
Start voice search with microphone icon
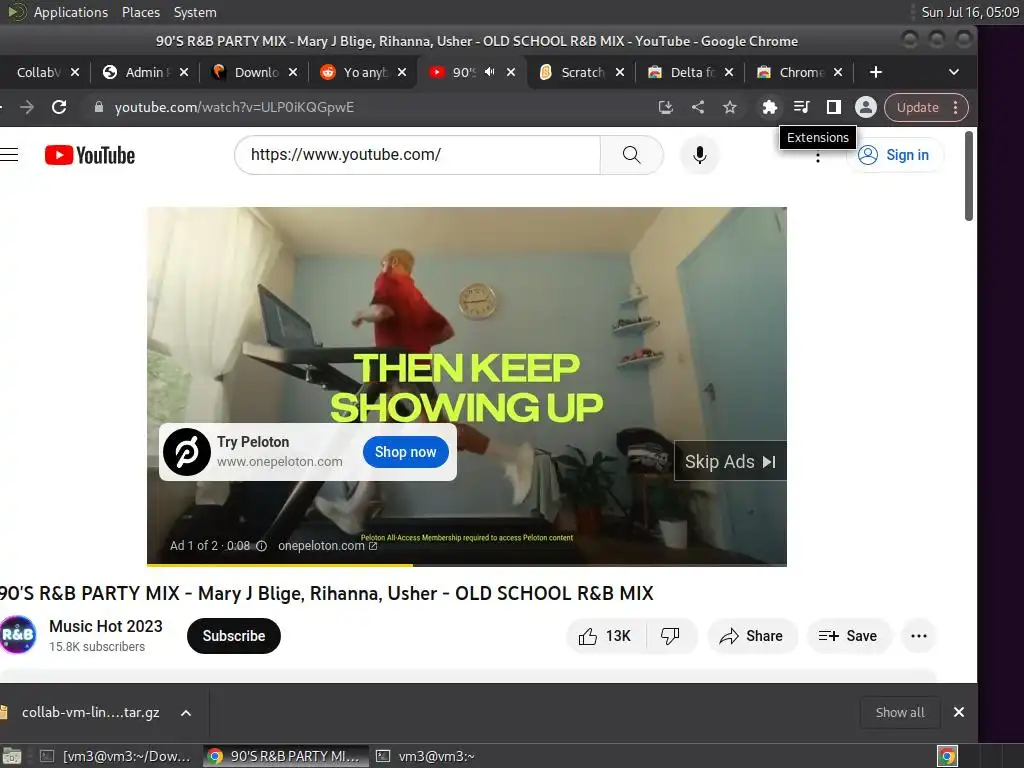pos(699,155)
